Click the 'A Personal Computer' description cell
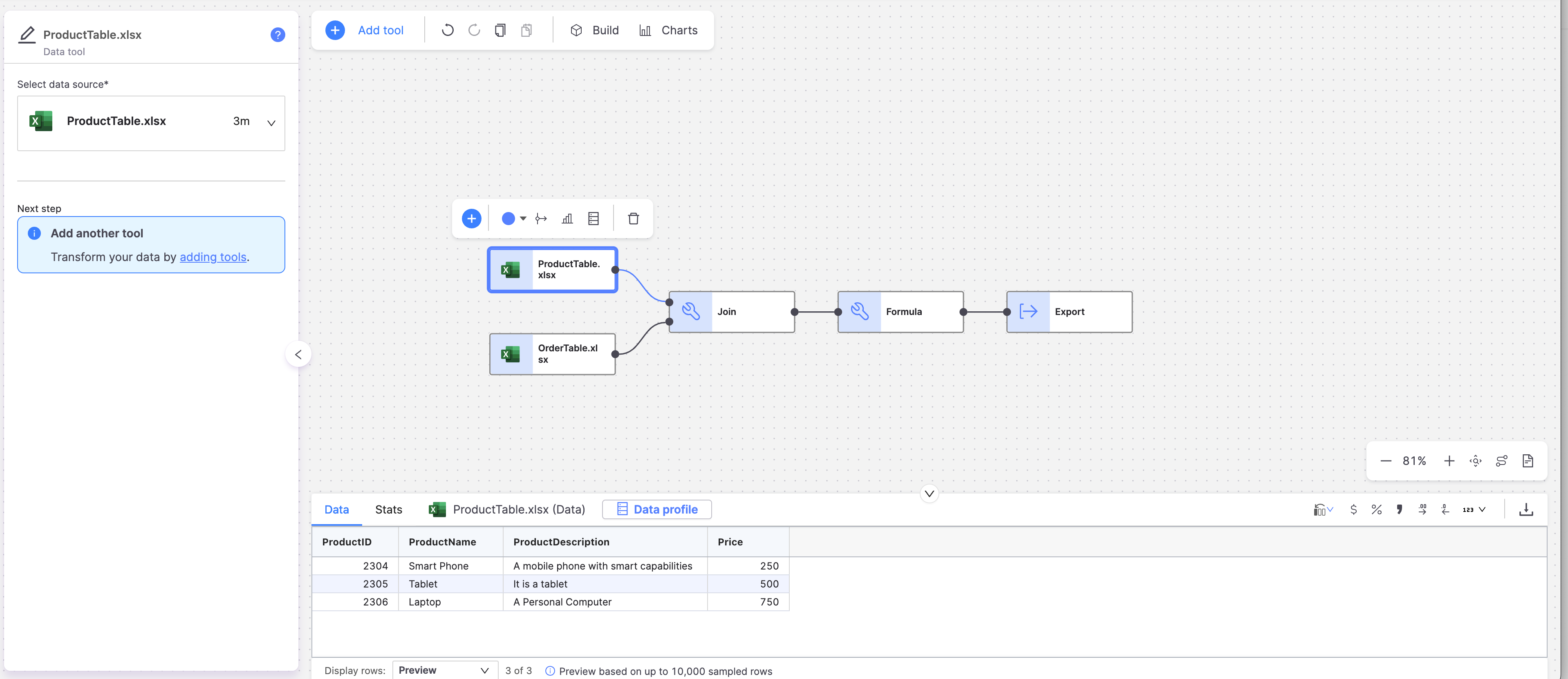This screenshot has height=679, width=1568. 606,602
